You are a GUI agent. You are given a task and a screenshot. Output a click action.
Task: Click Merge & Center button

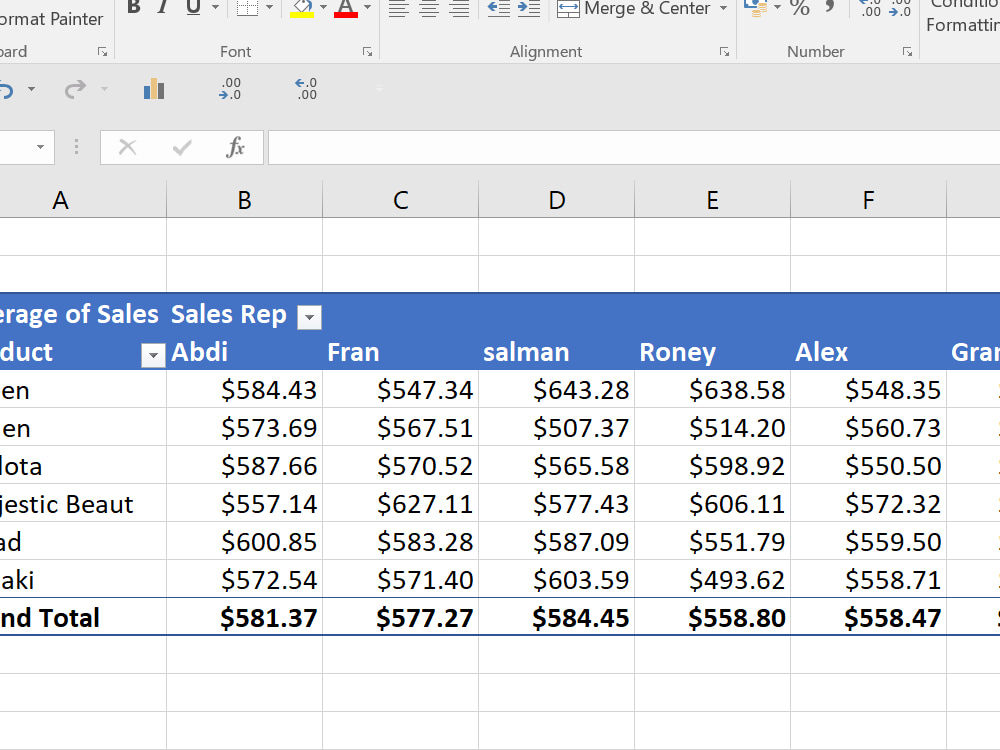coord(633,8)
